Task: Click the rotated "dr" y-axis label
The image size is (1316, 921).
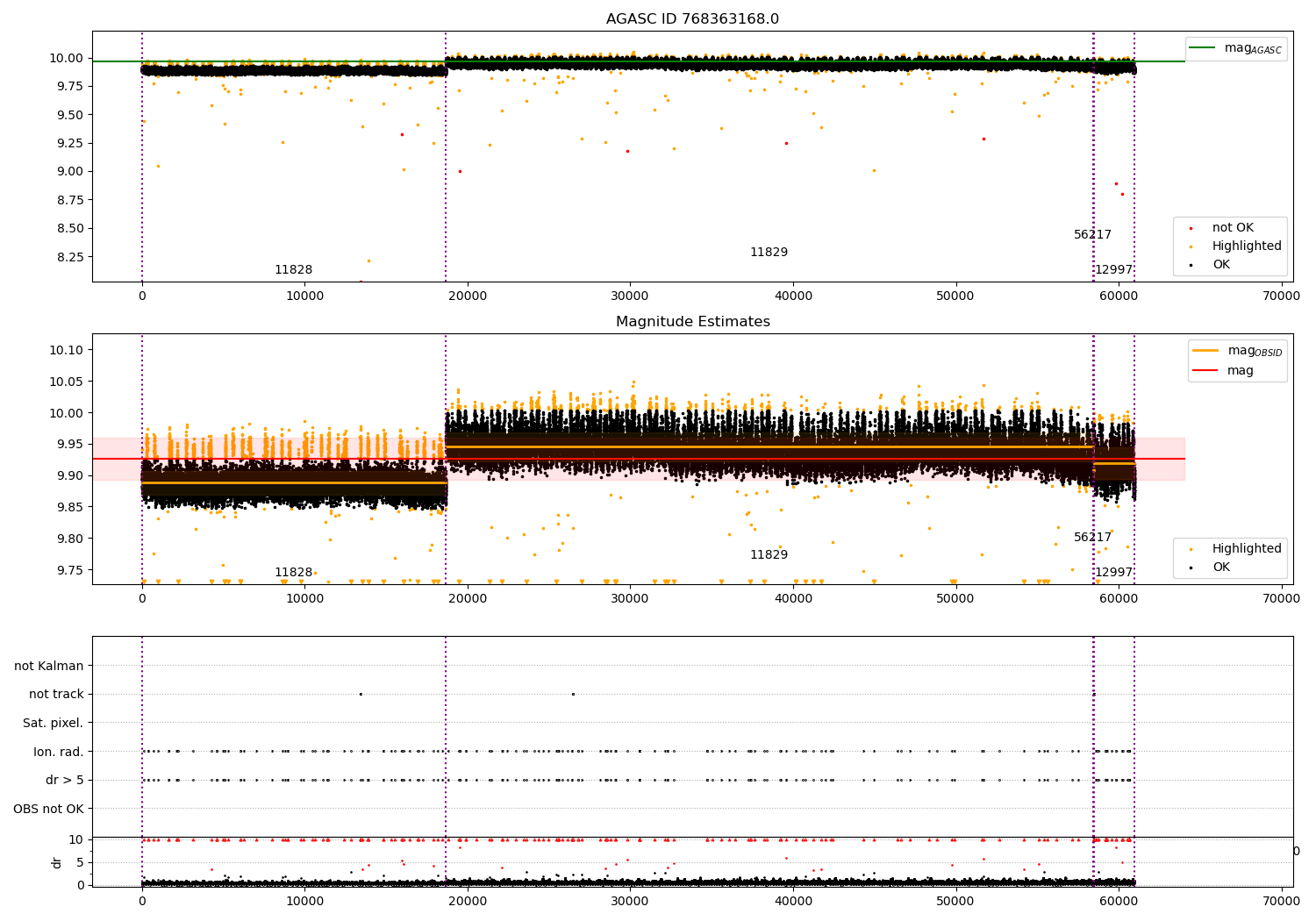Action: [x=57, y=862]
